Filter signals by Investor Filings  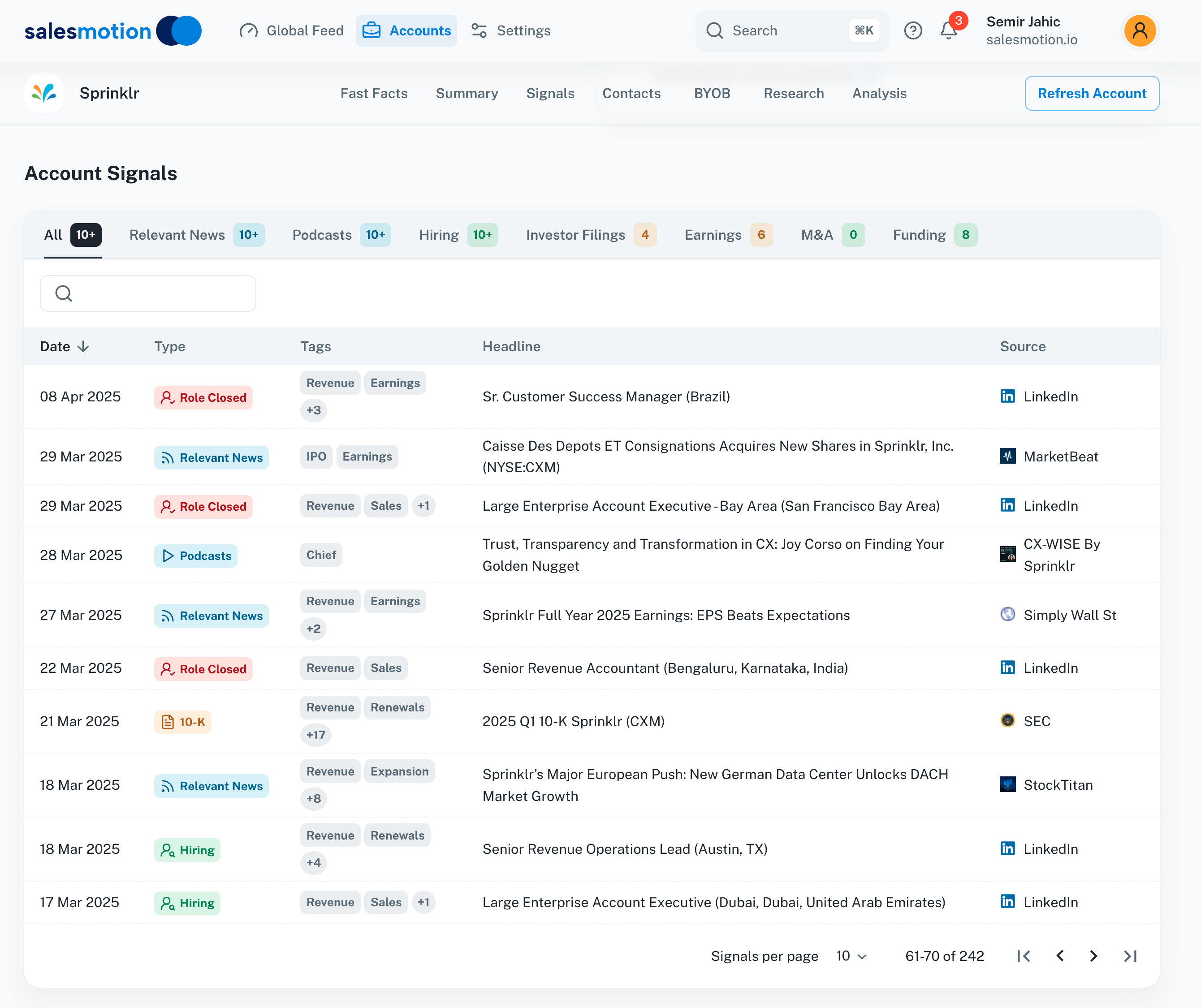[592, 235]
